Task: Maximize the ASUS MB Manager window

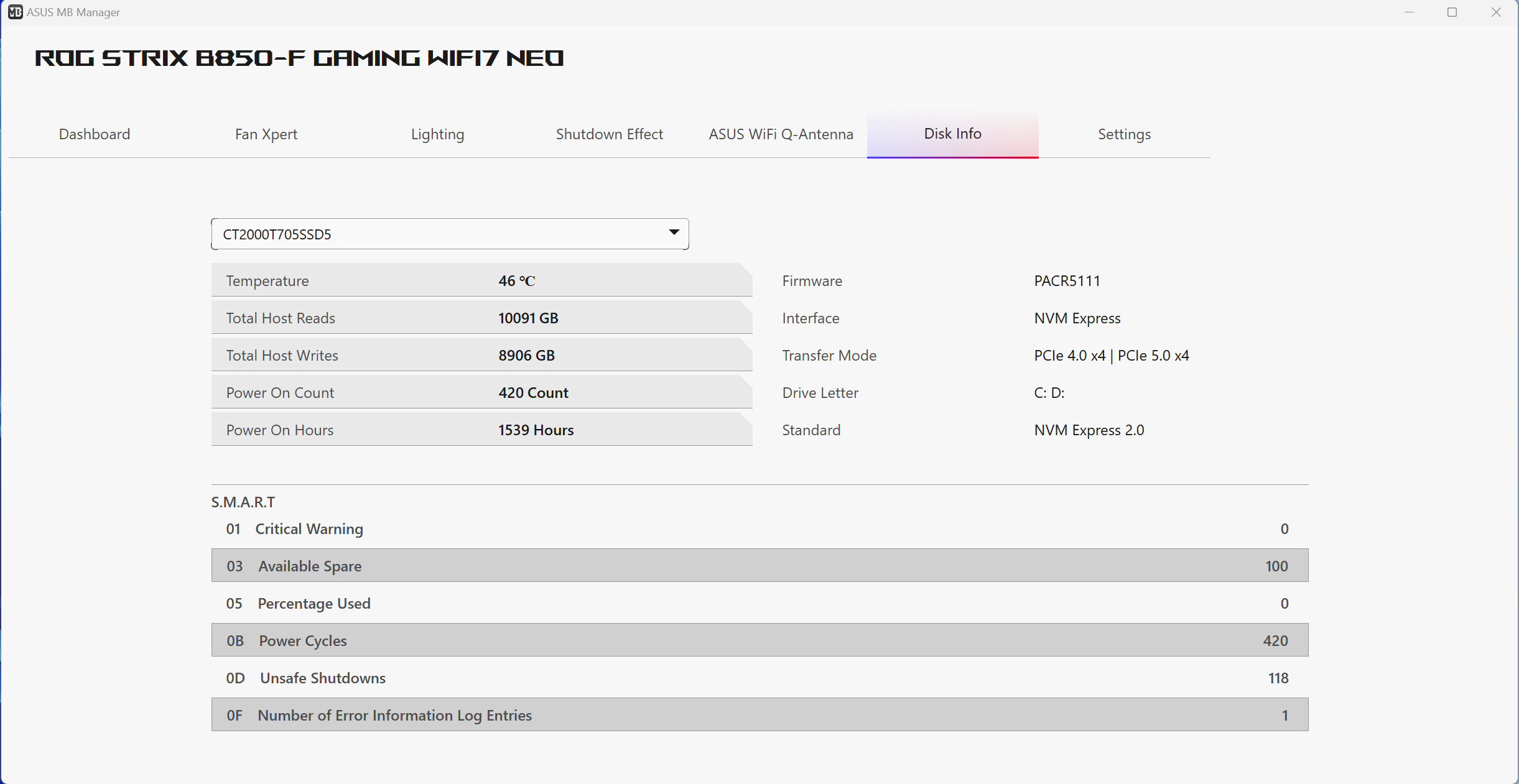Action: (x=1452, y=12)
